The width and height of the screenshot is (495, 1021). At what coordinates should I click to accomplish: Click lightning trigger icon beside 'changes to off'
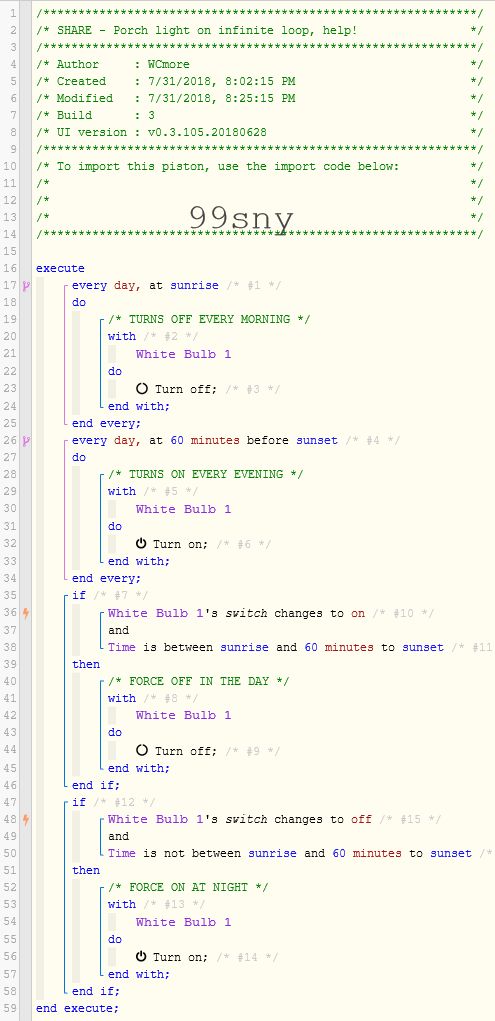click(x=26, y=819)
